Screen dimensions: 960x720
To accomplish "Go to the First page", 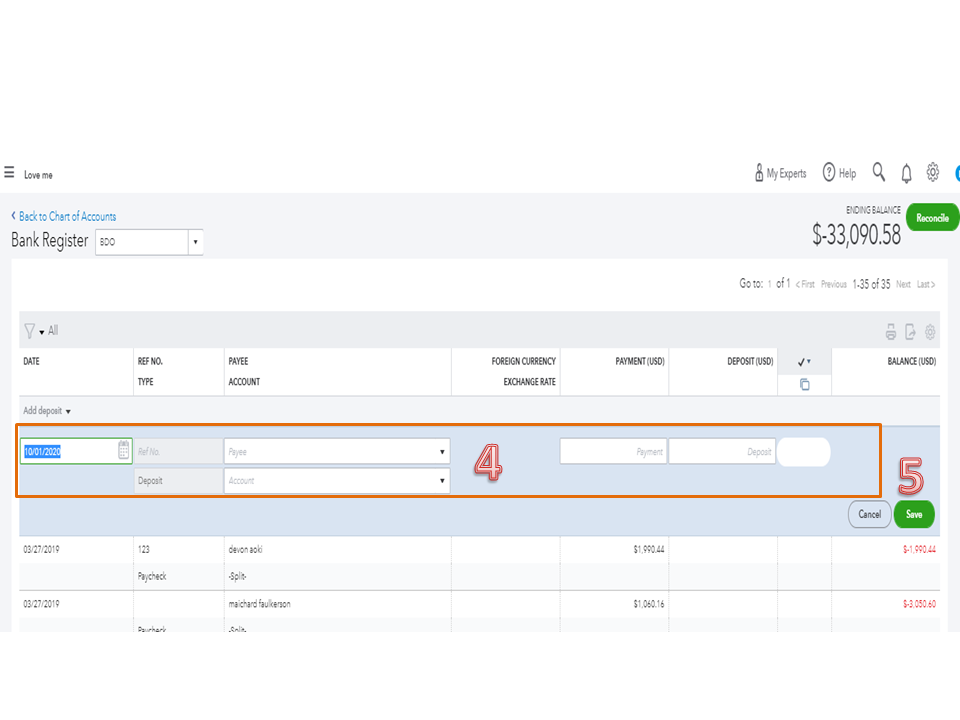I will tap(805, 284).
